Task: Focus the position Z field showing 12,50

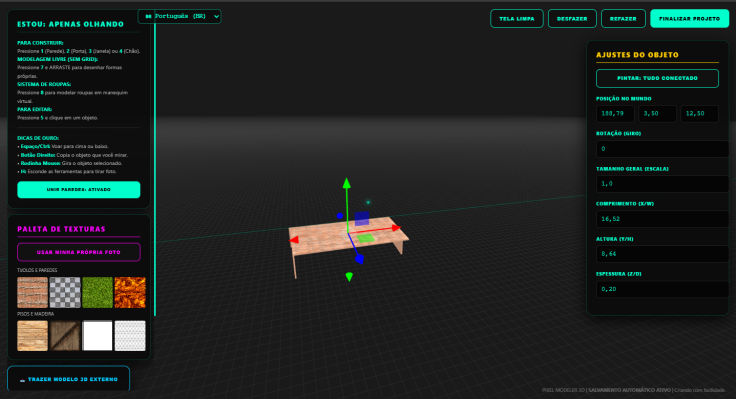Action: click(x=699, y=114)
